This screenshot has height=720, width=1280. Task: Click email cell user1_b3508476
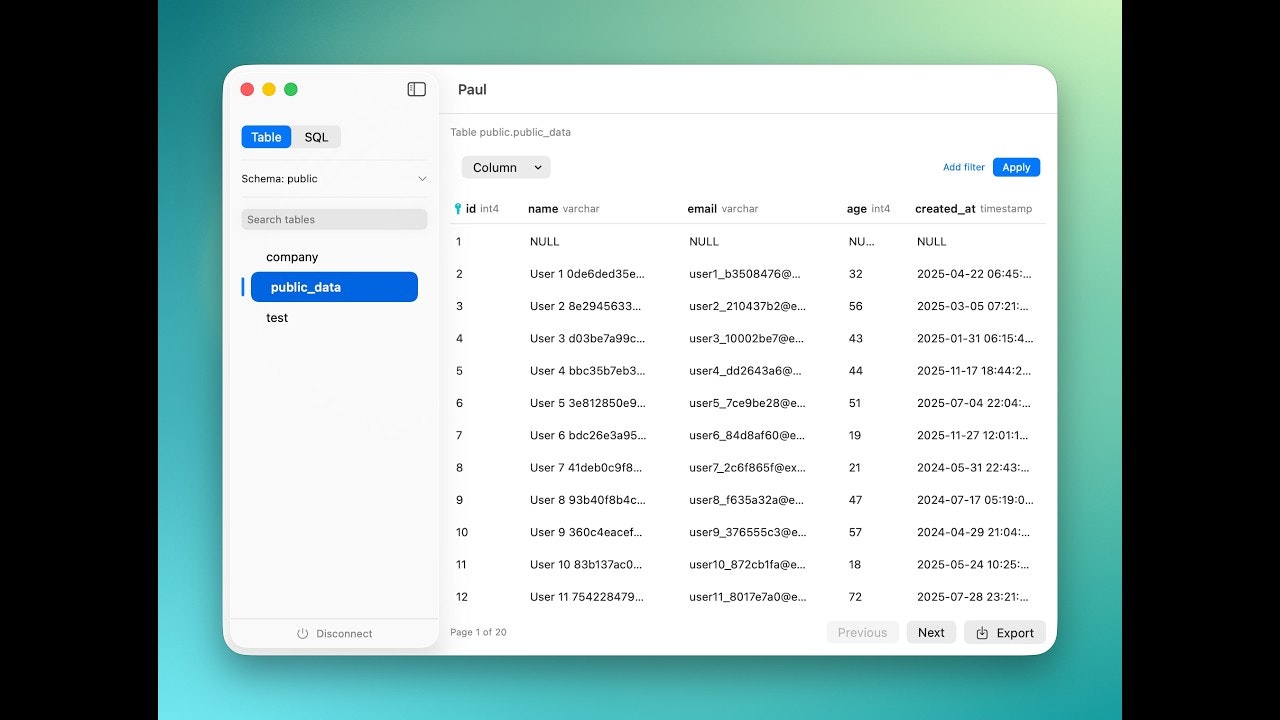[745, 274]
